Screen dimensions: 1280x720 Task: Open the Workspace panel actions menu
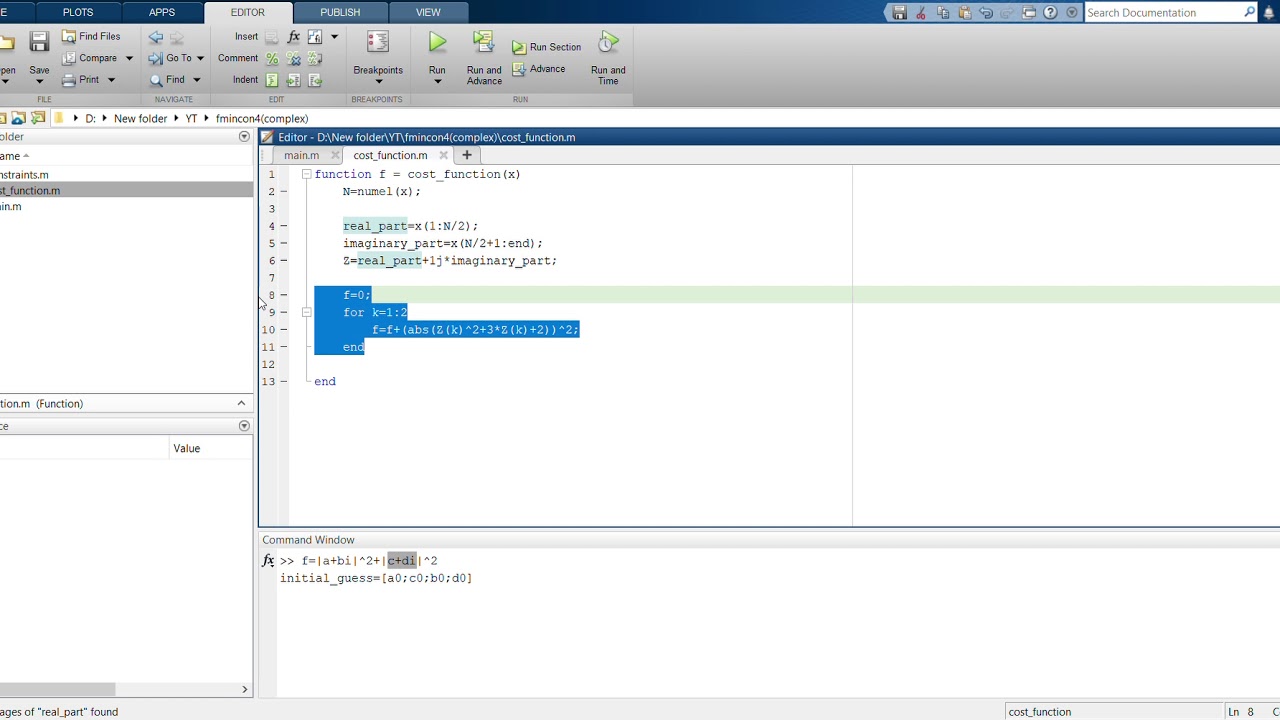tap(244, 426)
